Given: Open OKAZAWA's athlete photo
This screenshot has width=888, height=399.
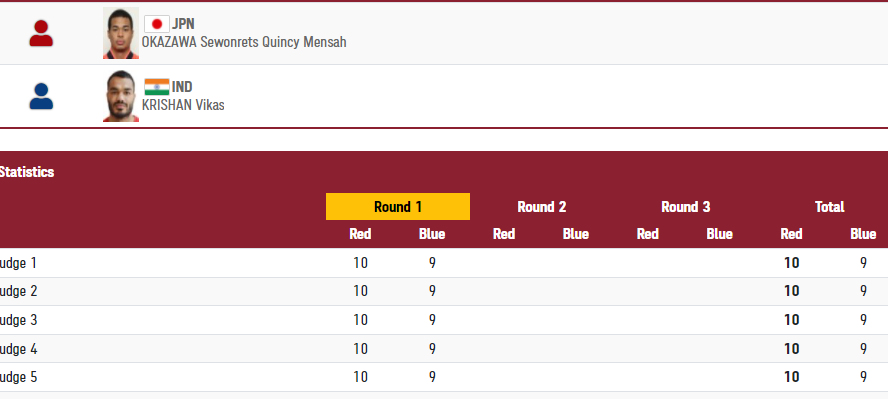Looking at the screenshot, I should tap(121, 33).
